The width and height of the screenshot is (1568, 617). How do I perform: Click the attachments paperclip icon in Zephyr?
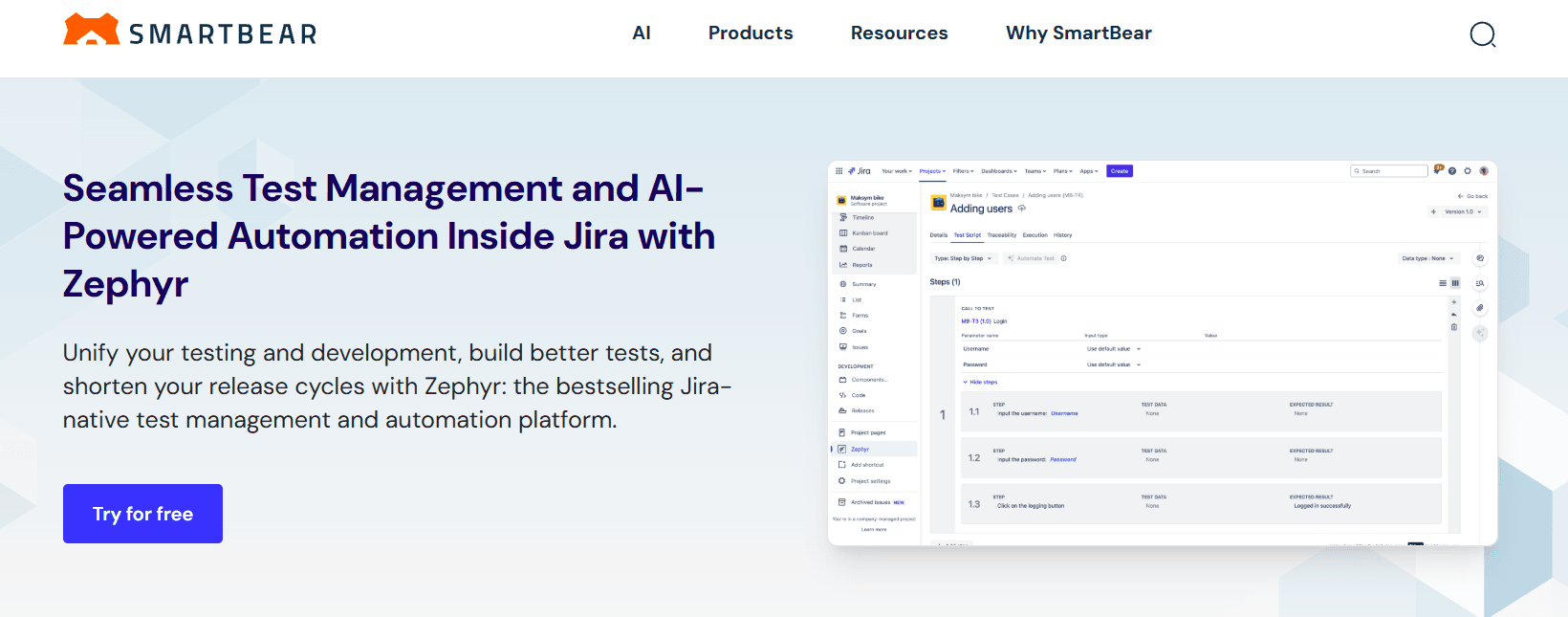click(1480, 308)
